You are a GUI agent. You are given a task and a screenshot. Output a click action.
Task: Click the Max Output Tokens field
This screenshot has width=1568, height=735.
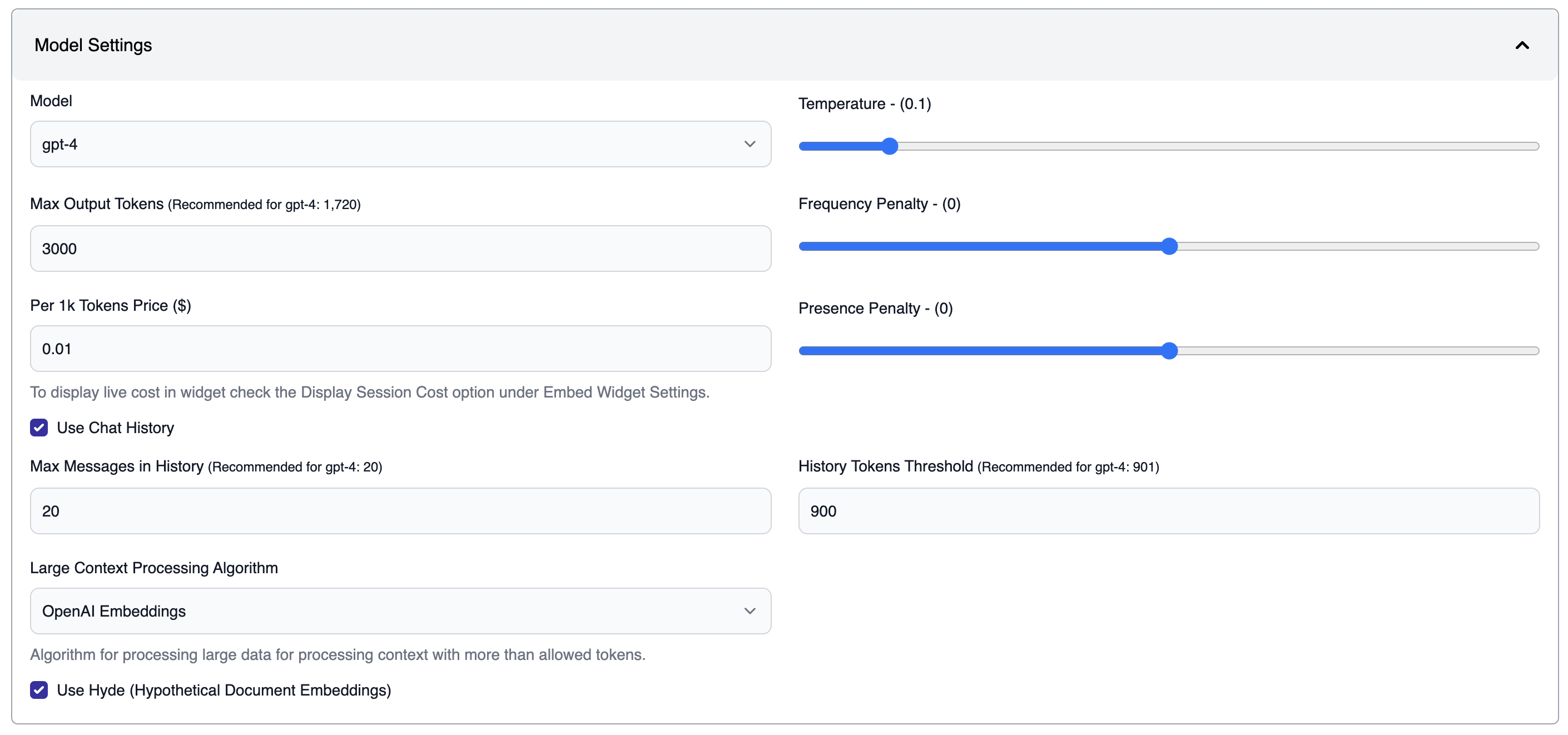400,249
